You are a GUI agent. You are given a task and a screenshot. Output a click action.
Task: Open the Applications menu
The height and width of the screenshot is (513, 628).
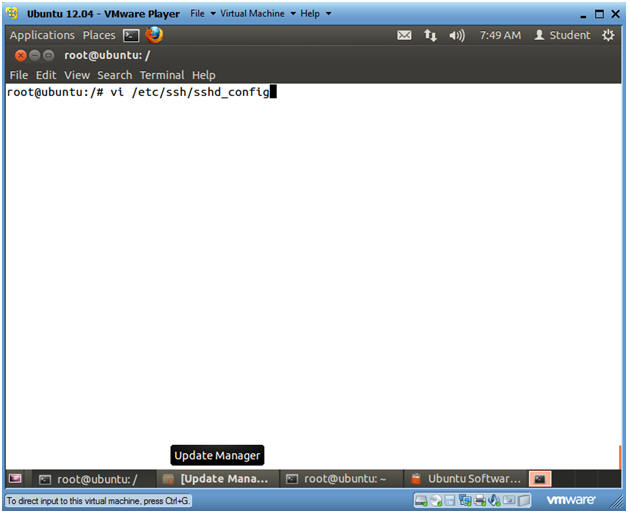pyautogui.click(x=42, y=35)
